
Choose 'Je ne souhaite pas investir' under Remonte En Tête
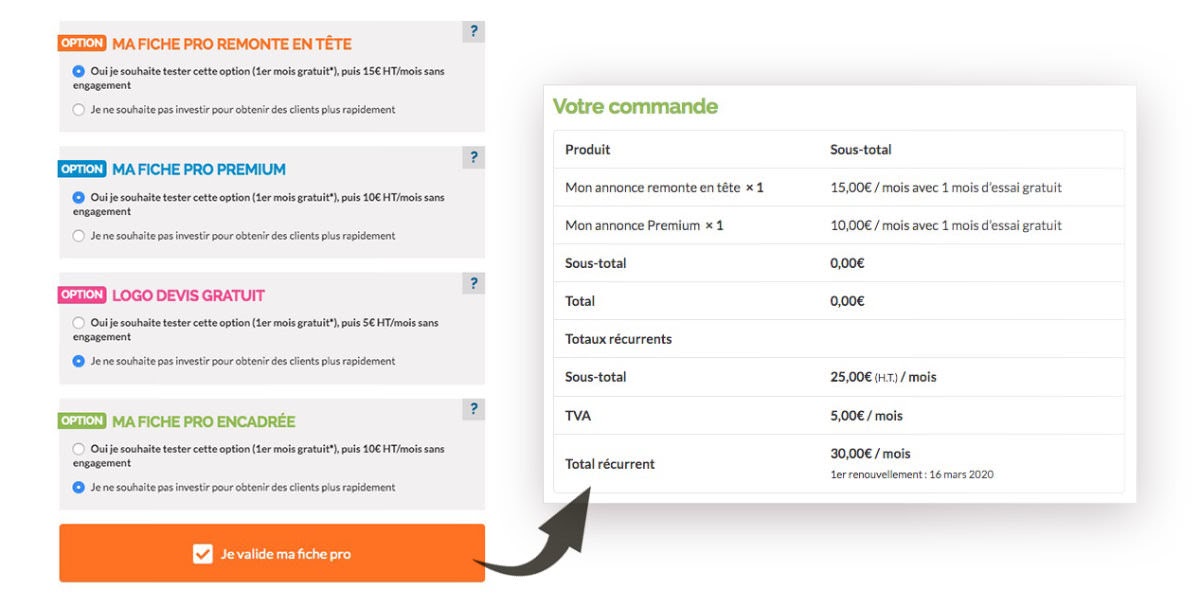tap(79, 109)
